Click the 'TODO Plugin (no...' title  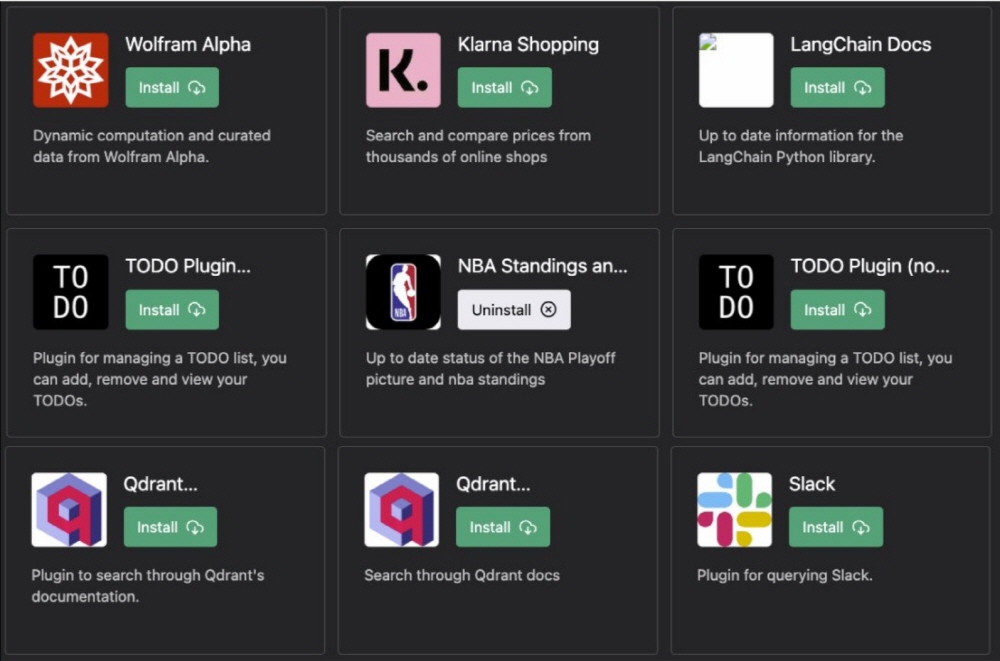click(x=871, y=266)
